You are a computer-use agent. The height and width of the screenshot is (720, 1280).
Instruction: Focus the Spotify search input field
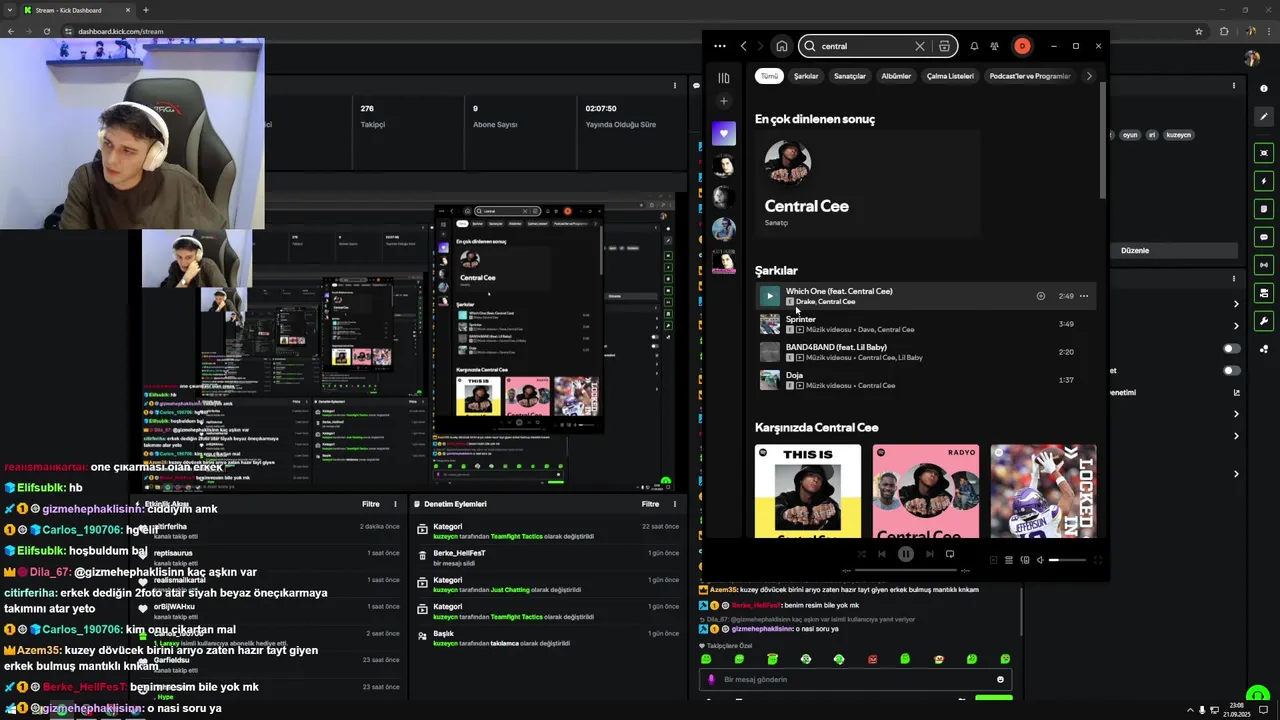pyautogui.click(x=865, y=46)
